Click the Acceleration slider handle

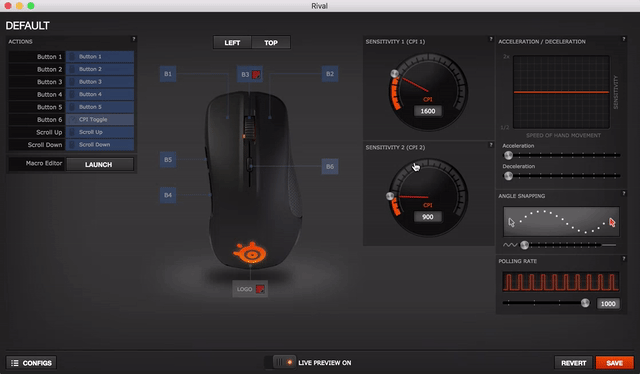(x=508, y=155)
